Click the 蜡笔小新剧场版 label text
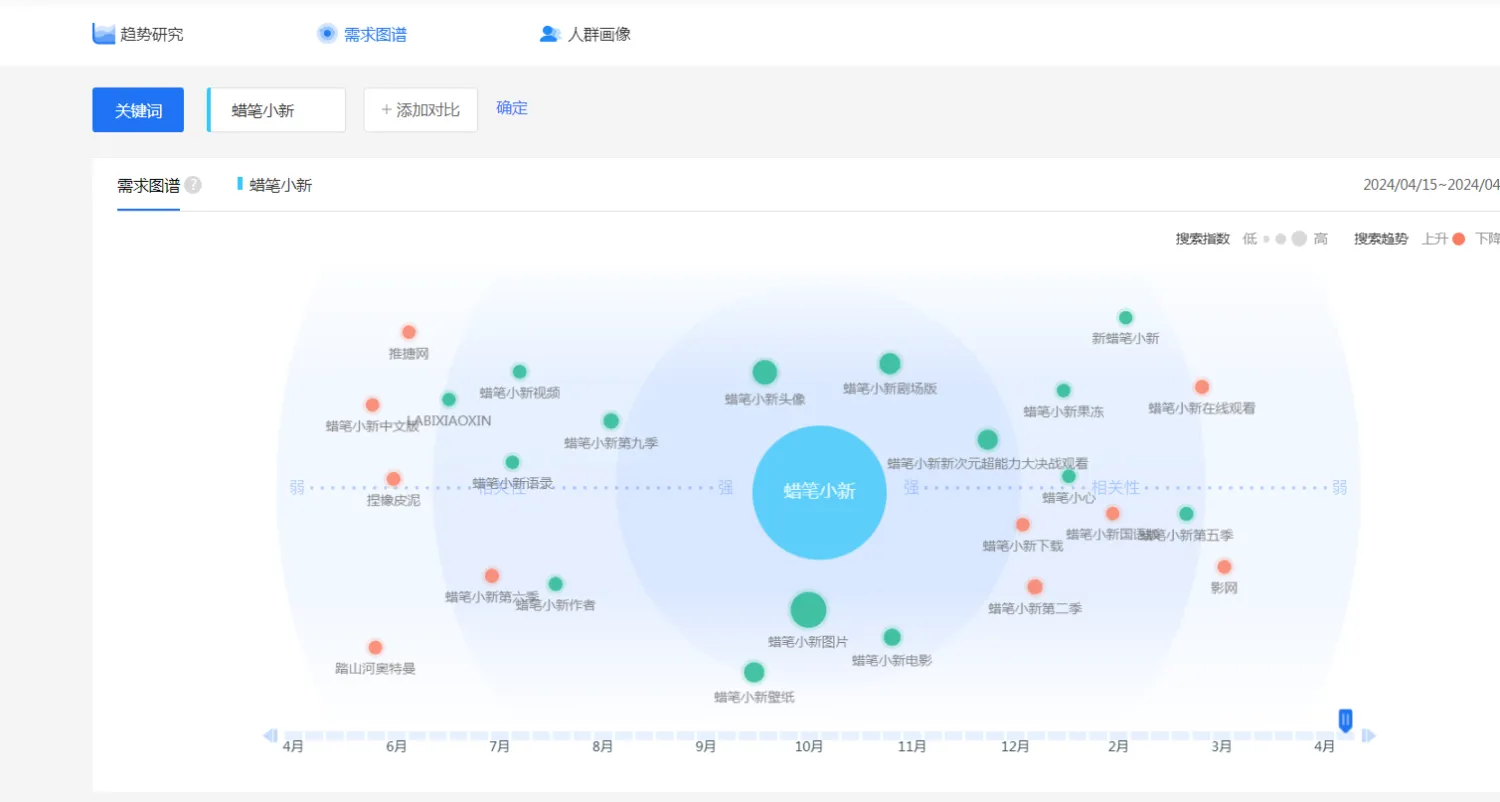This screenshot has height=802, width=1500. click(x=890, y=389)
